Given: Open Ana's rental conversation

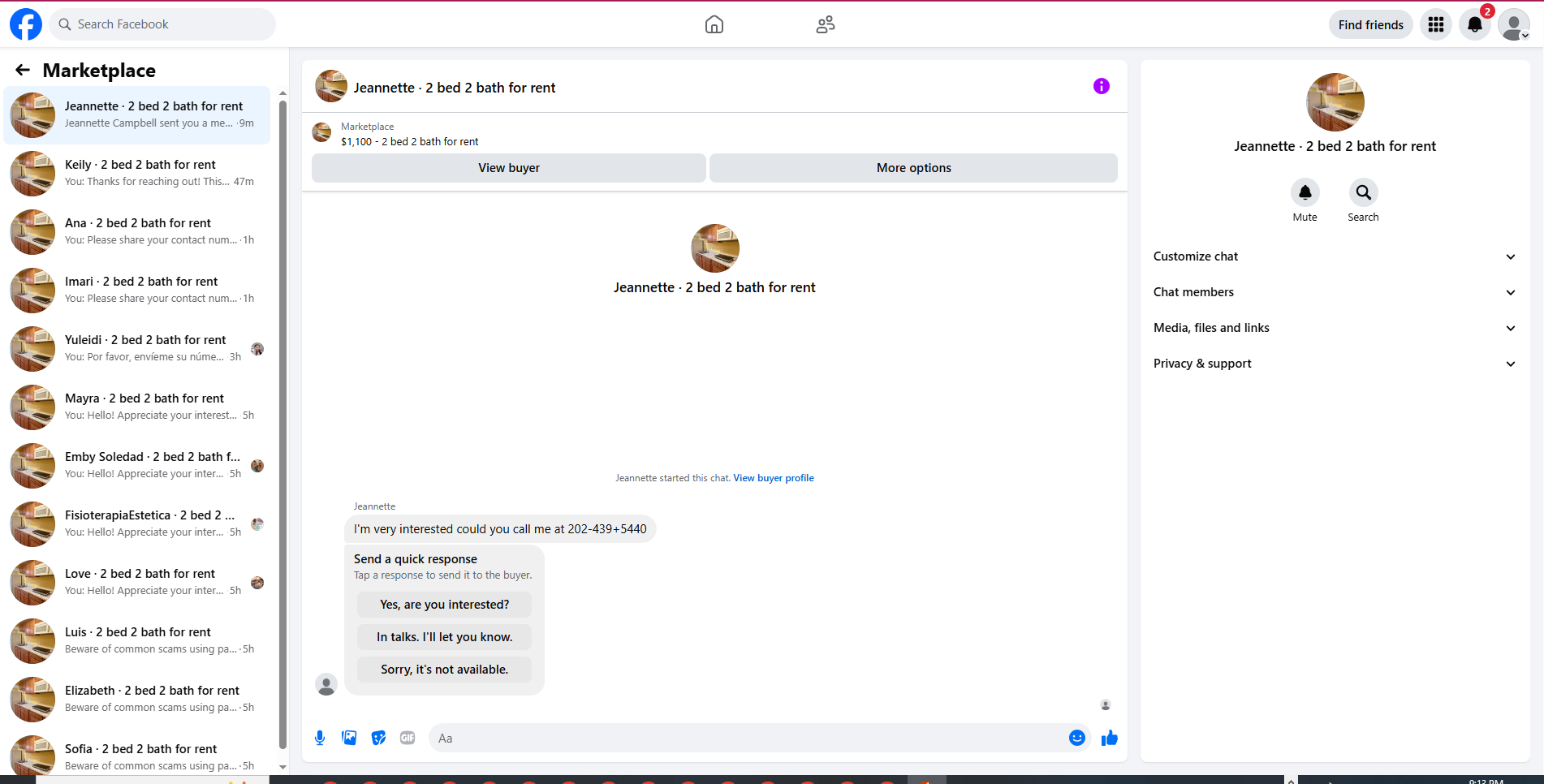Looking at the screenshot, I should click(137, 232).
